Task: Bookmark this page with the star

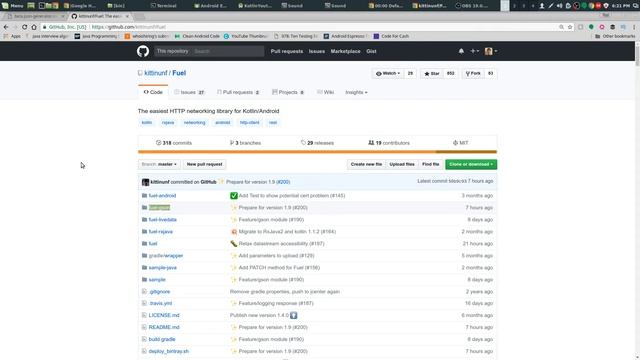Action: tap(570, 27)
